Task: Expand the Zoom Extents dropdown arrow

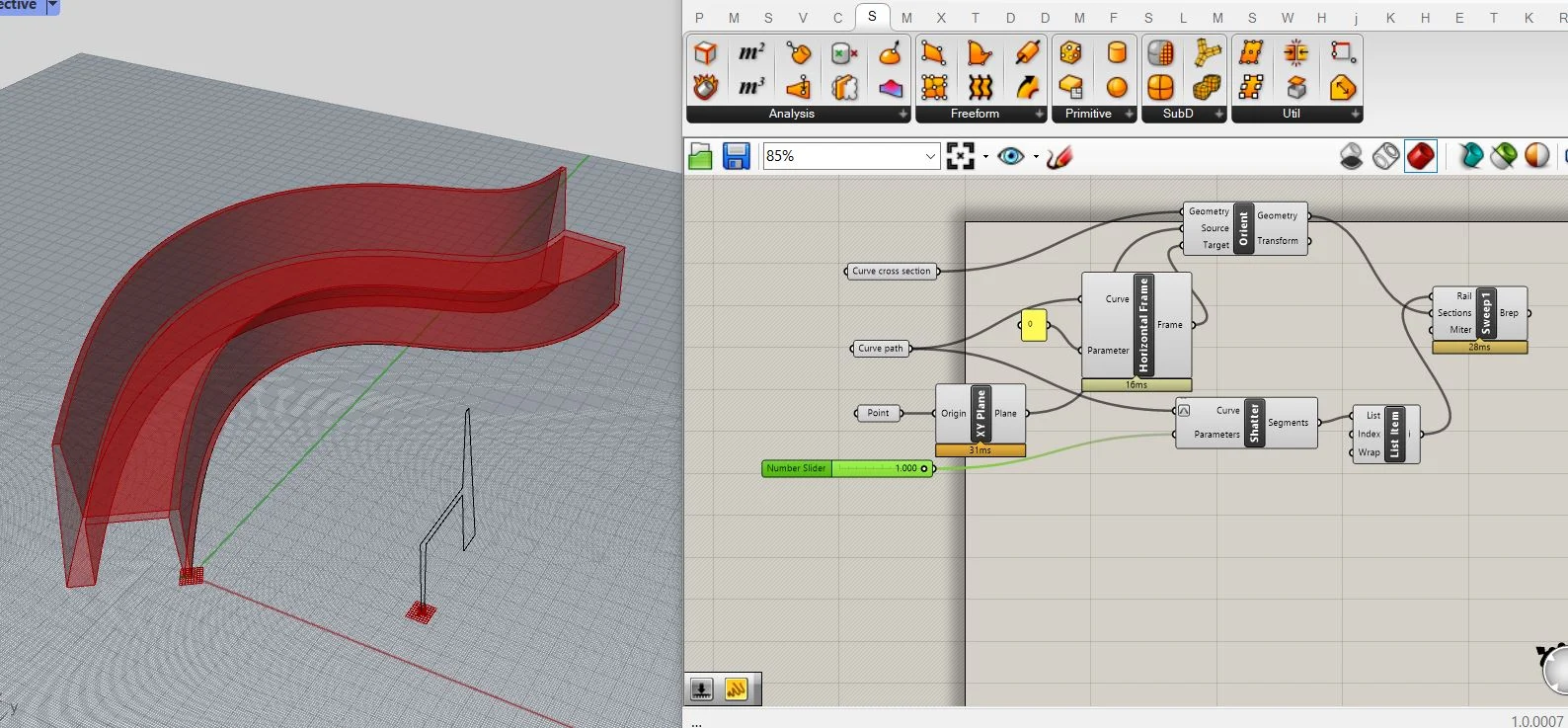Action: point(985,156)
